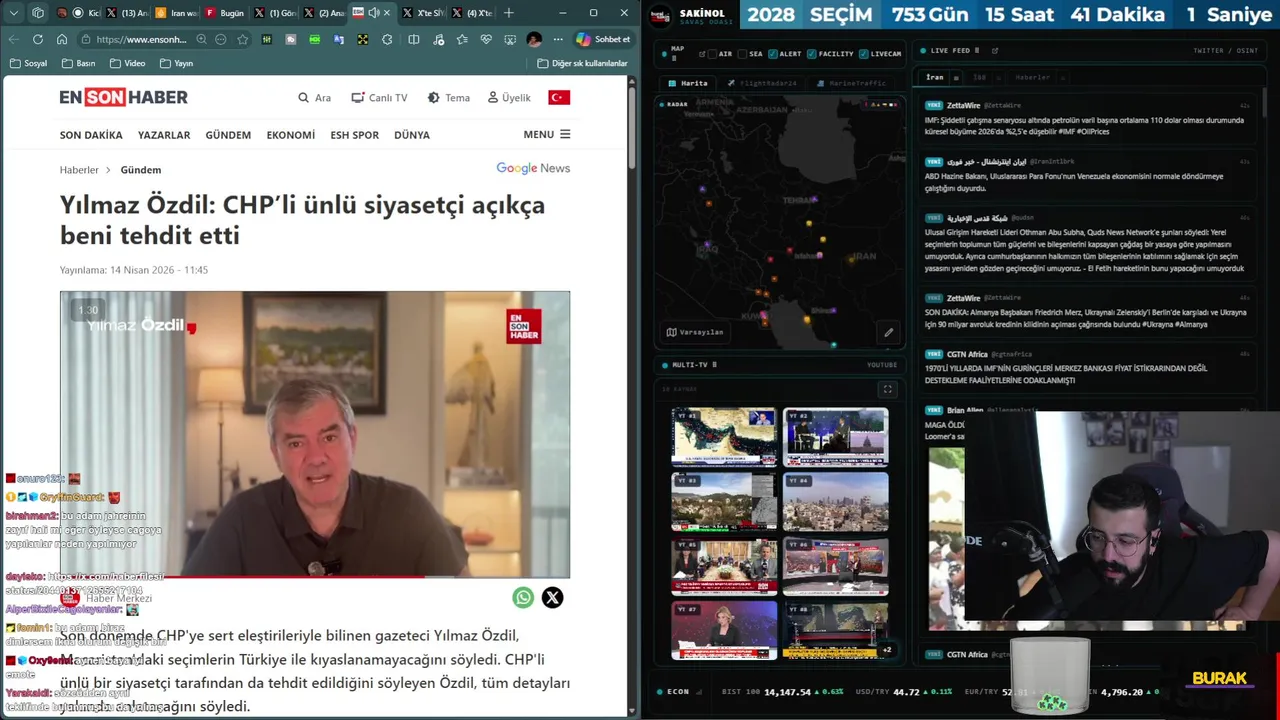The width and height of the screenshot is (1280, 720).
Task: Open browser settings and more menu
Action: [558, 39]
